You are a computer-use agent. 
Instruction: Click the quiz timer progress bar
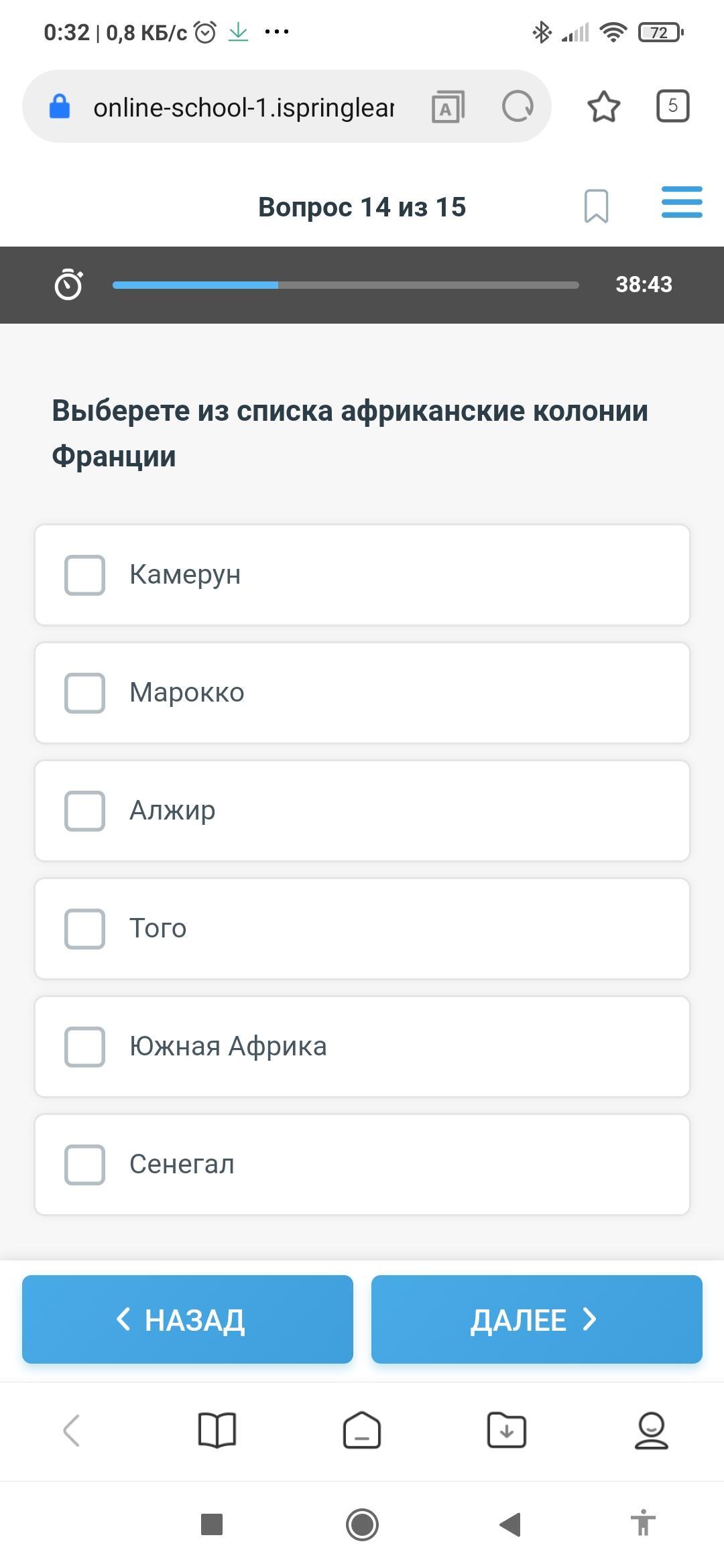point(346,285)
